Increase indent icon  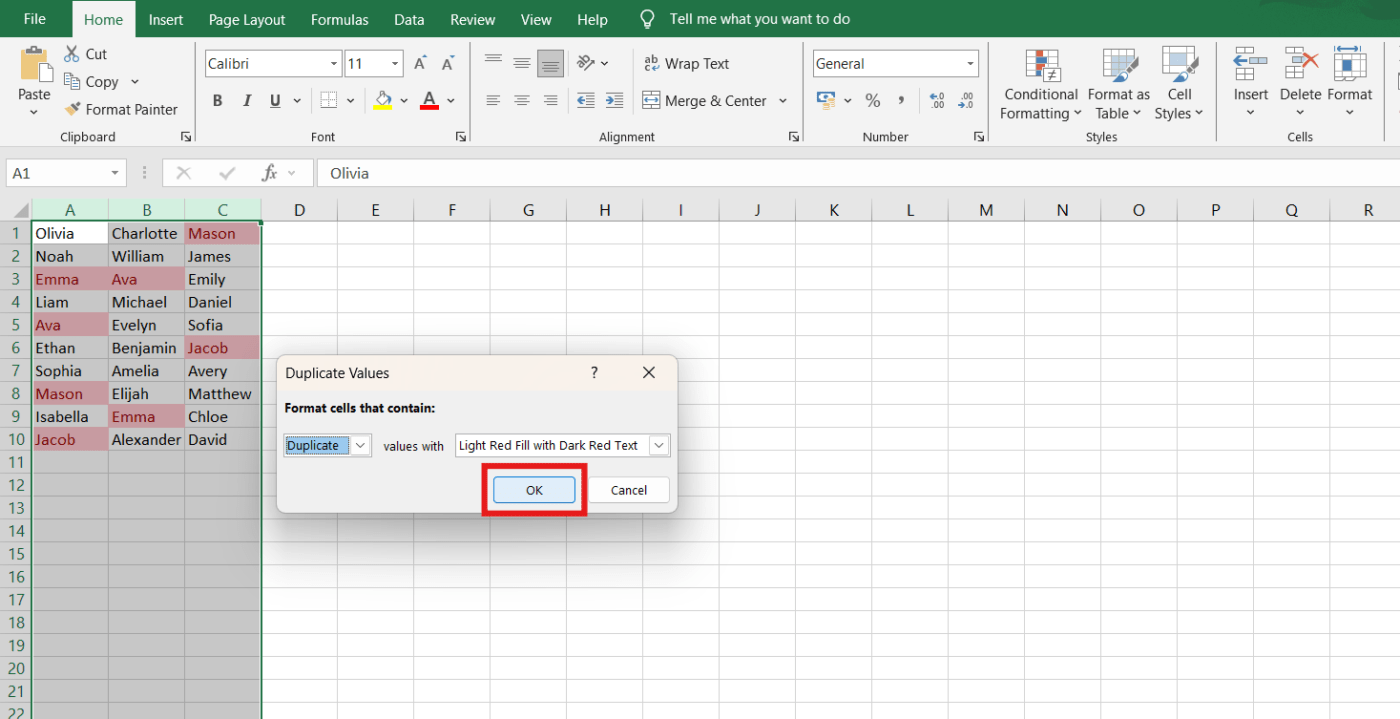tap(615, 101)
